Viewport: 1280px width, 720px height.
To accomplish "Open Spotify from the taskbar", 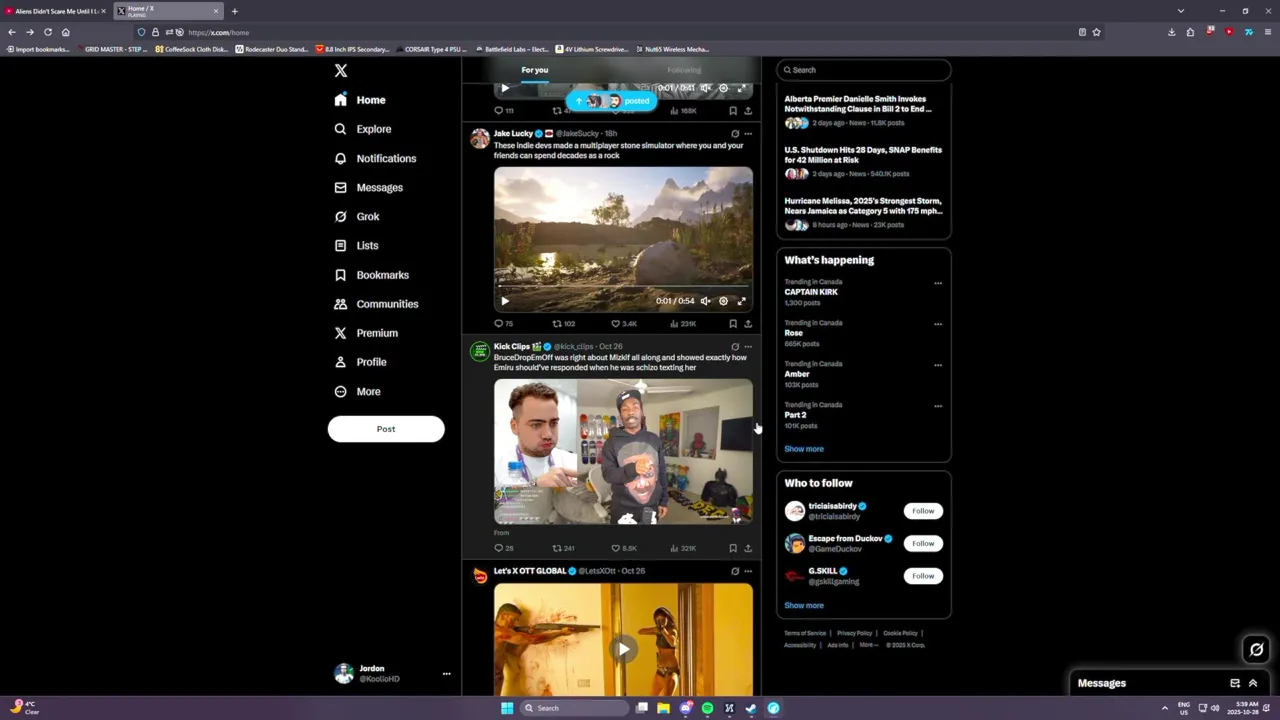I will point(707,708).
